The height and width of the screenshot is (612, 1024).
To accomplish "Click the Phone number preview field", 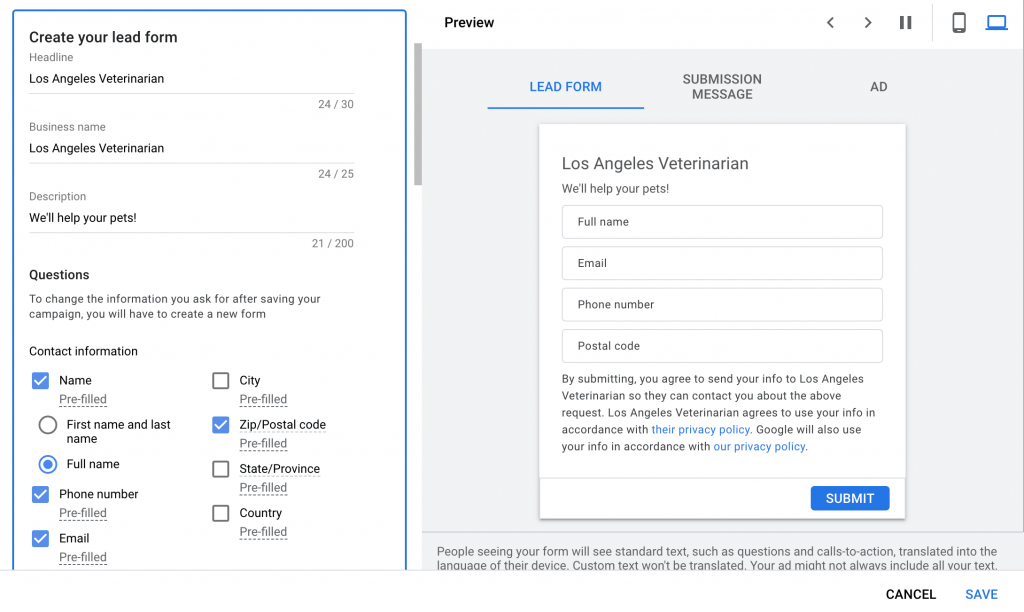I will point(722,304).
